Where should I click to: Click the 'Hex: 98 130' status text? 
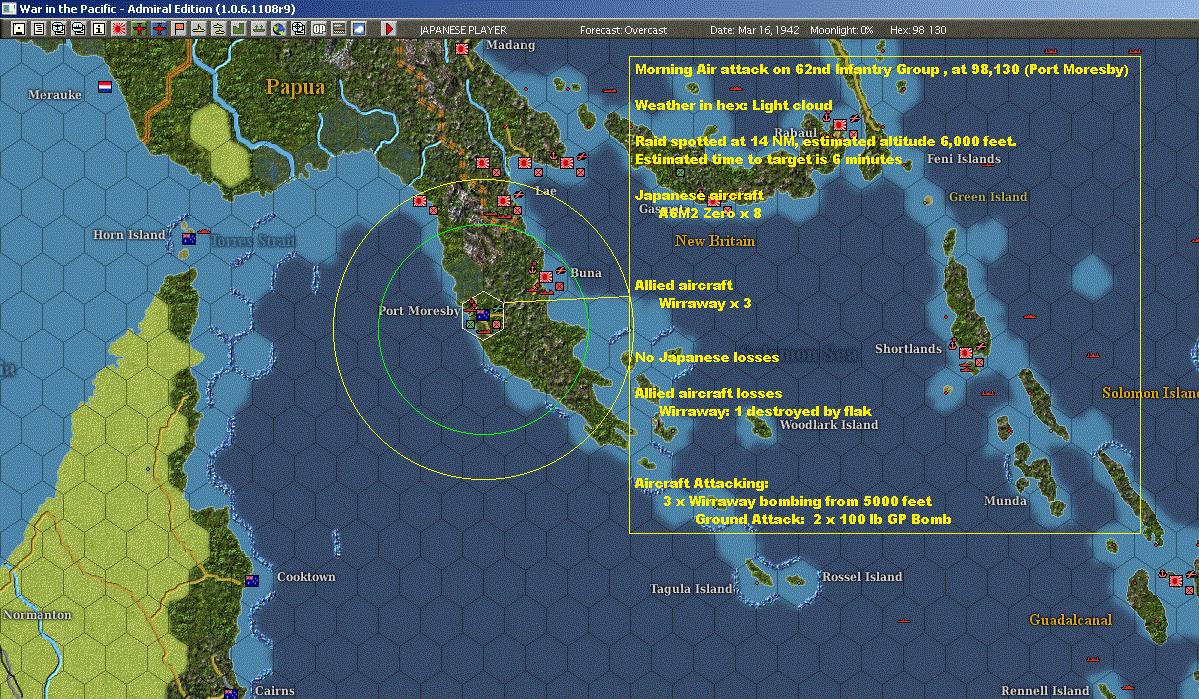[918, 30]
